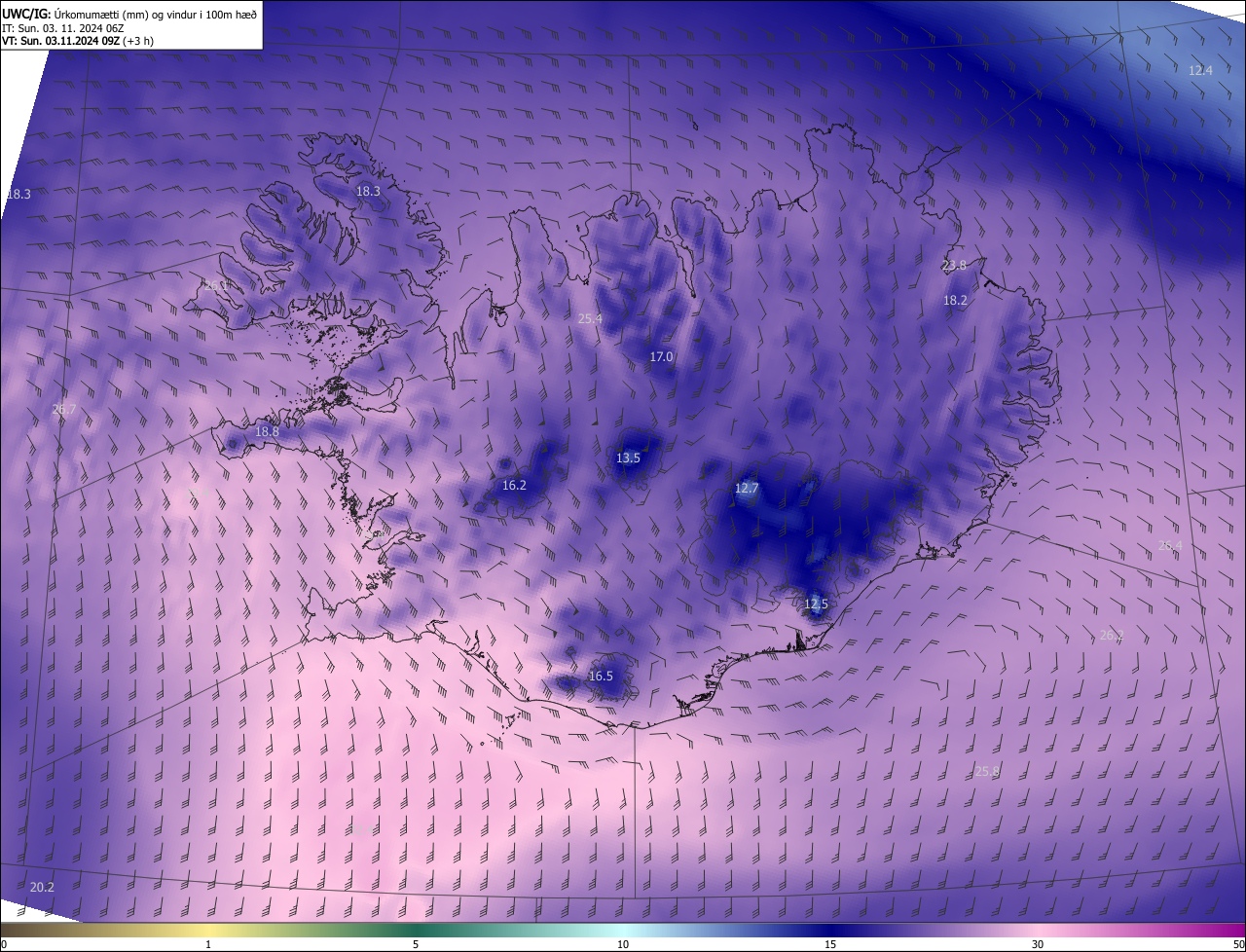Click the 12.4 value on the map

[1200, 71]
